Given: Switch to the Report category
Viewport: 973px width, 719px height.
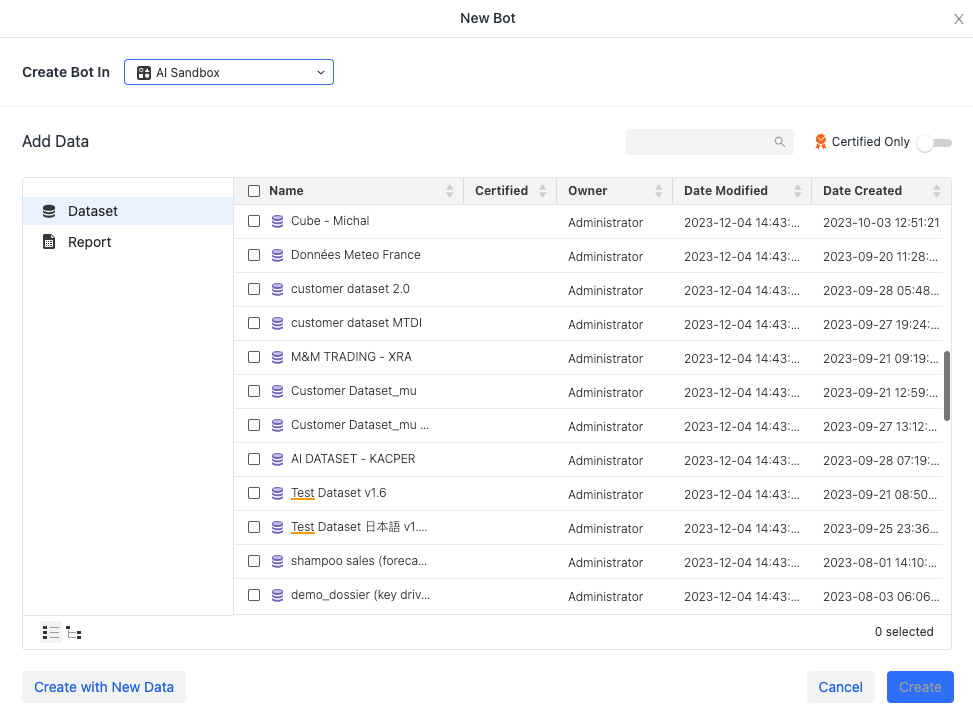Looking at the screenshot, I should [89, 242].
